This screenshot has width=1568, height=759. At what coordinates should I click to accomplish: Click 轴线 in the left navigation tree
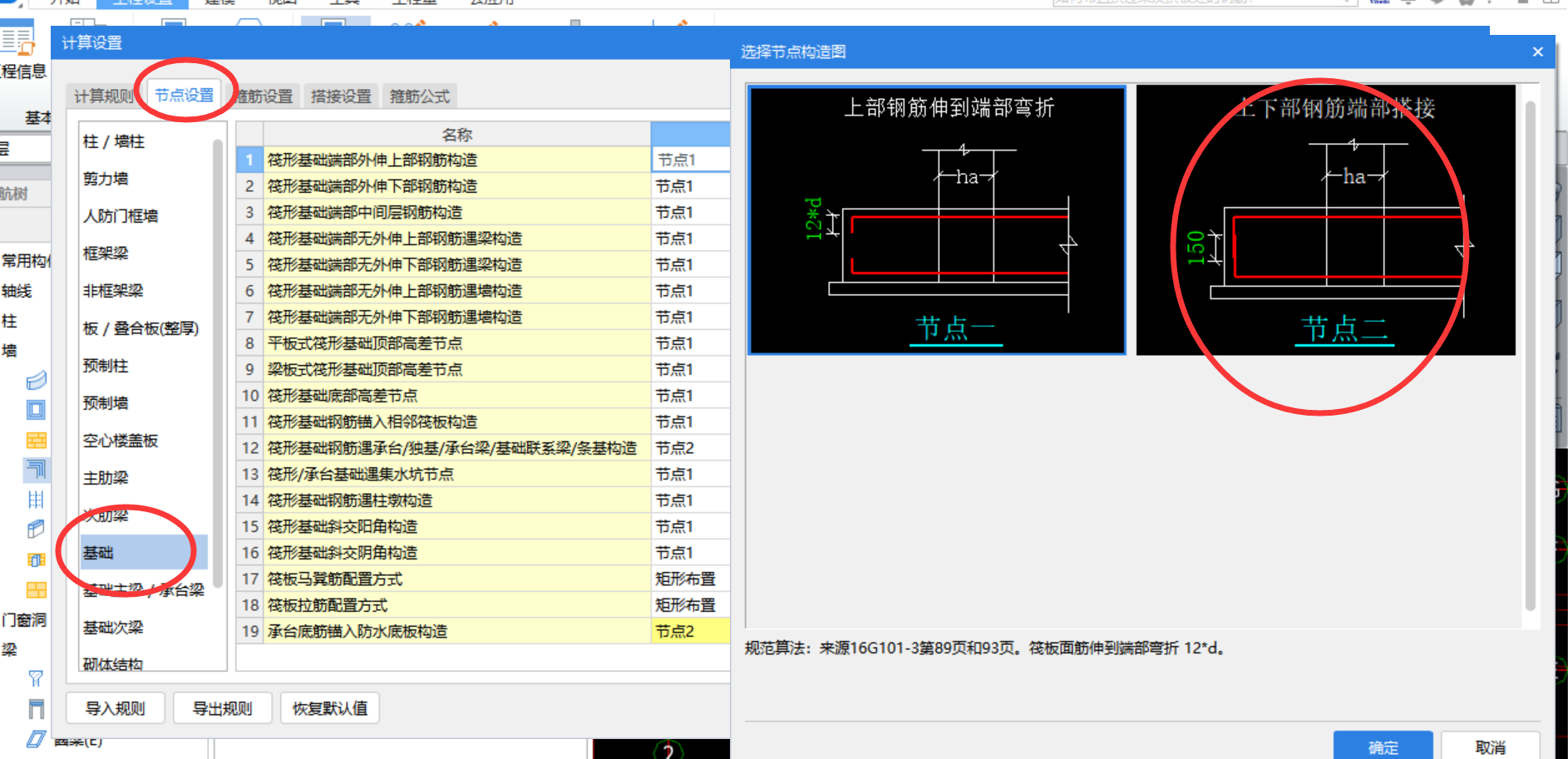tap(17, 291)
